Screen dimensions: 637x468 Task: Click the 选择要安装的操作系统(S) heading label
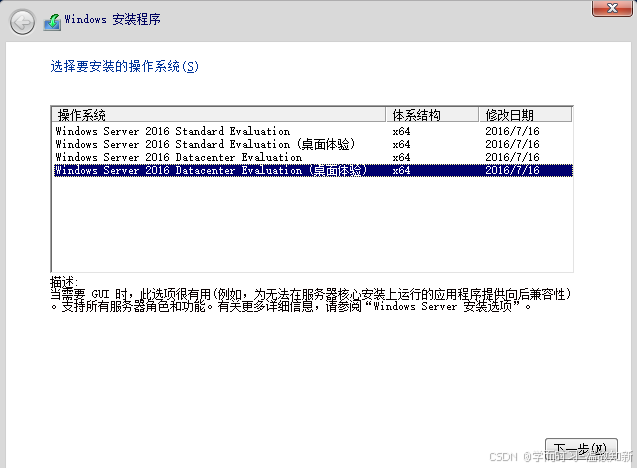pos(124,66)
